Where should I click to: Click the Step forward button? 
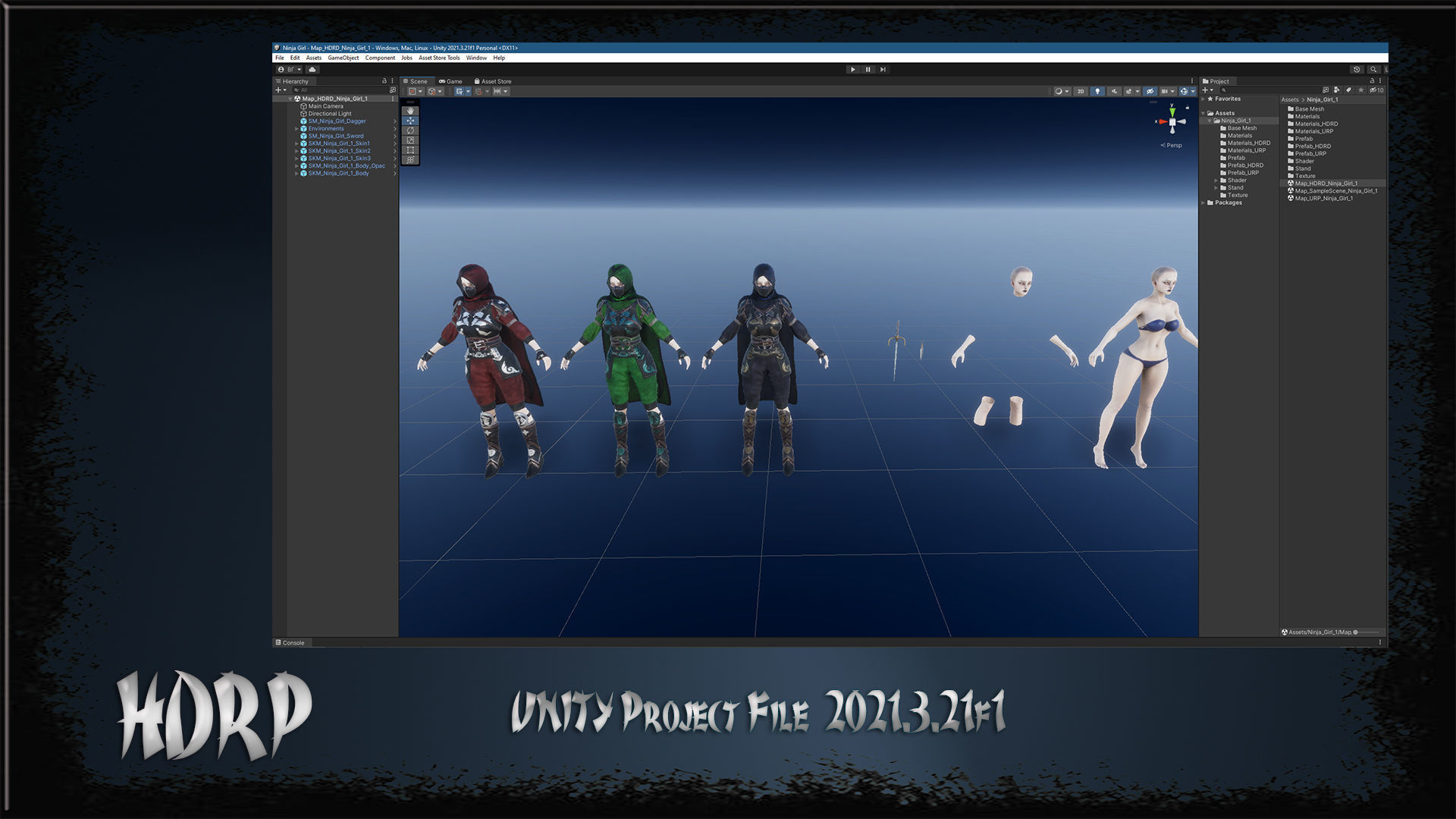[x=883, y=70]
